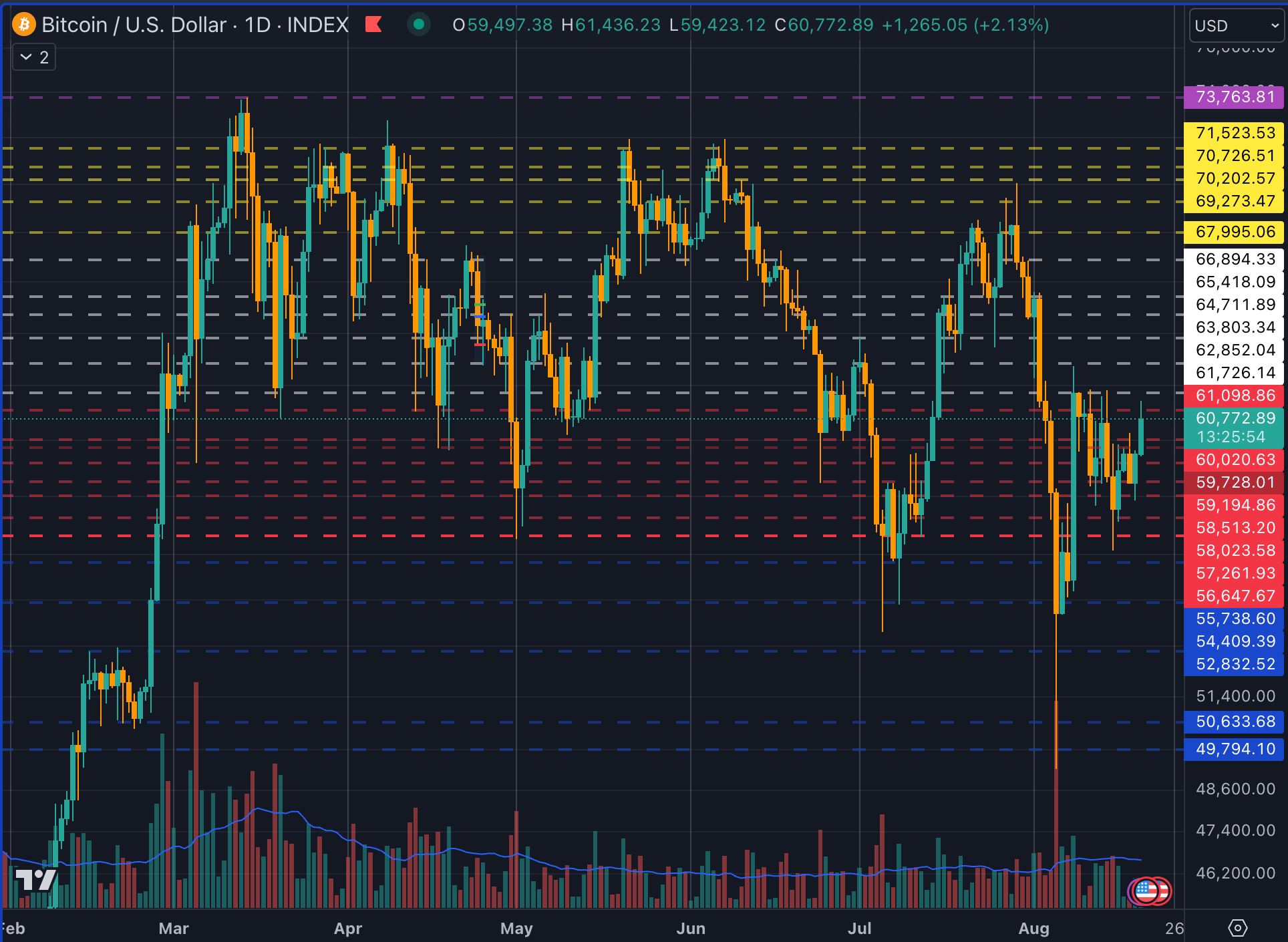The image size is (1288, 942).
Task: Select the 67,995.06 yellow price label
Action: [x=1234, y=232]
